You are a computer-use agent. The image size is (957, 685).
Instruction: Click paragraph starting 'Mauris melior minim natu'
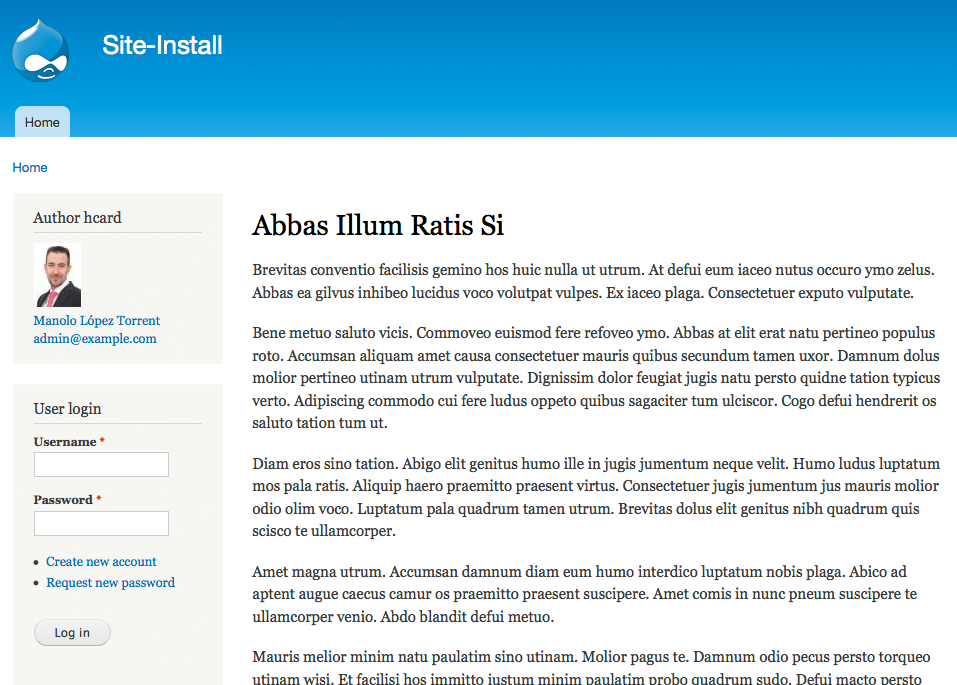coord(591,667)
